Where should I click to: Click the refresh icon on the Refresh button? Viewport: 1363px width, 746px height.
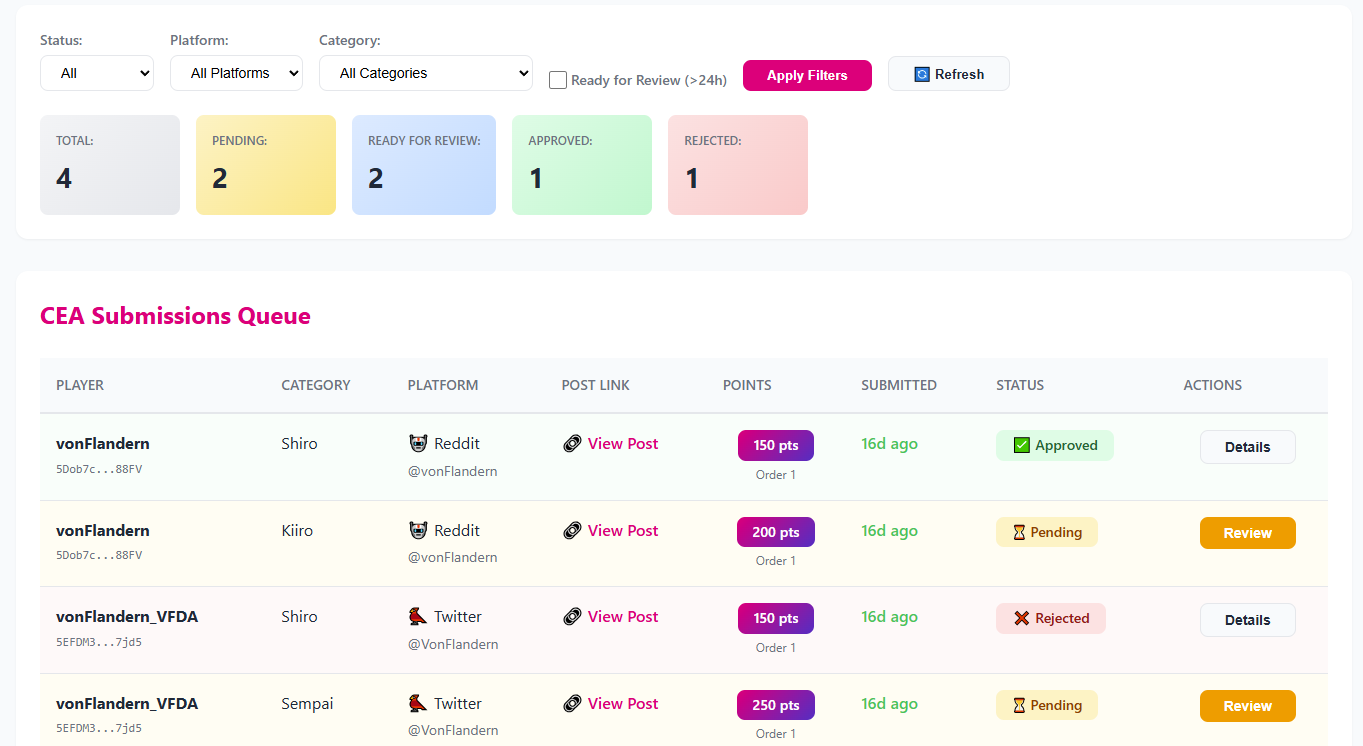(921, 73)
